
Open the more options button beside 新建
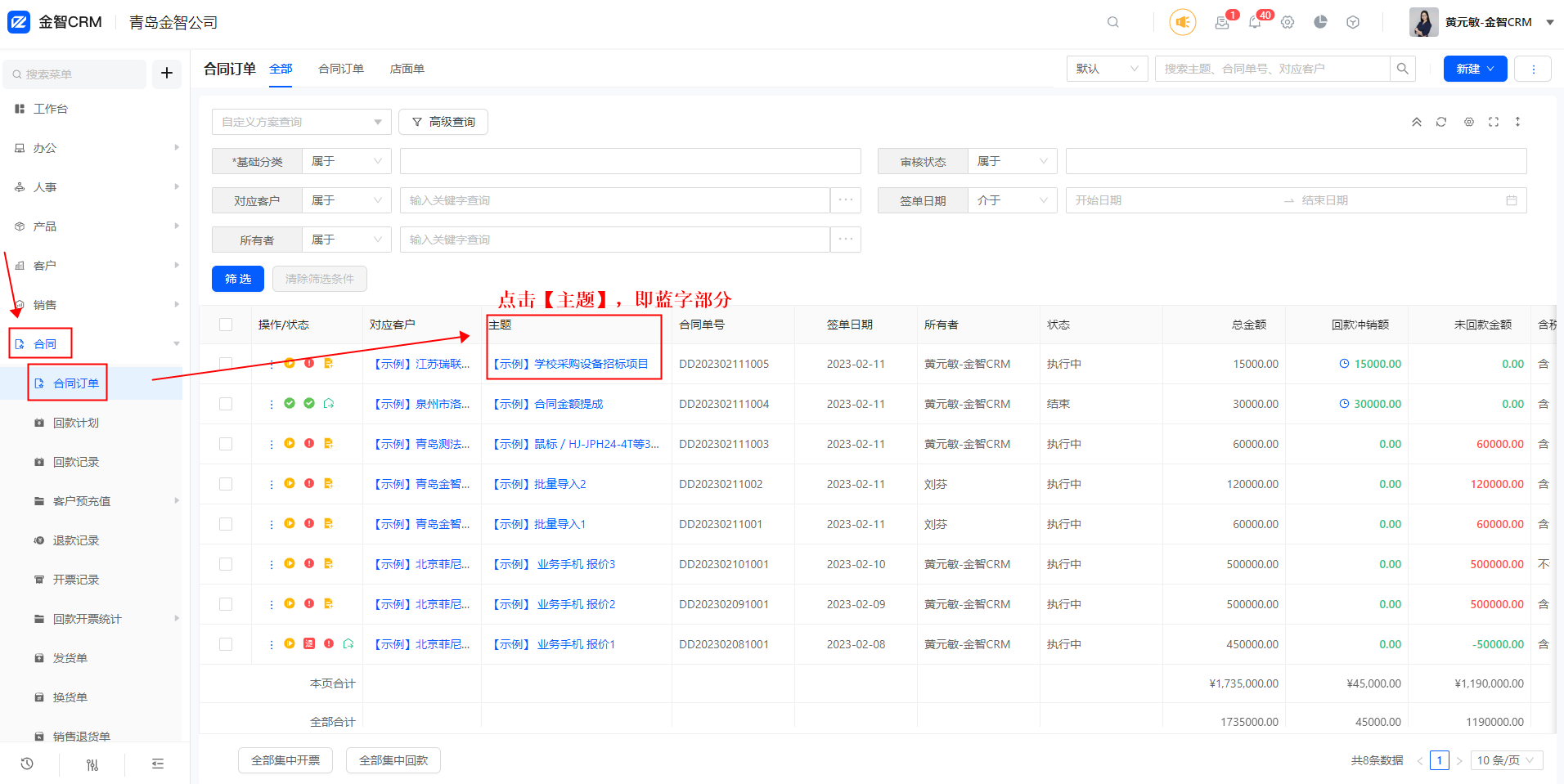1533,69
